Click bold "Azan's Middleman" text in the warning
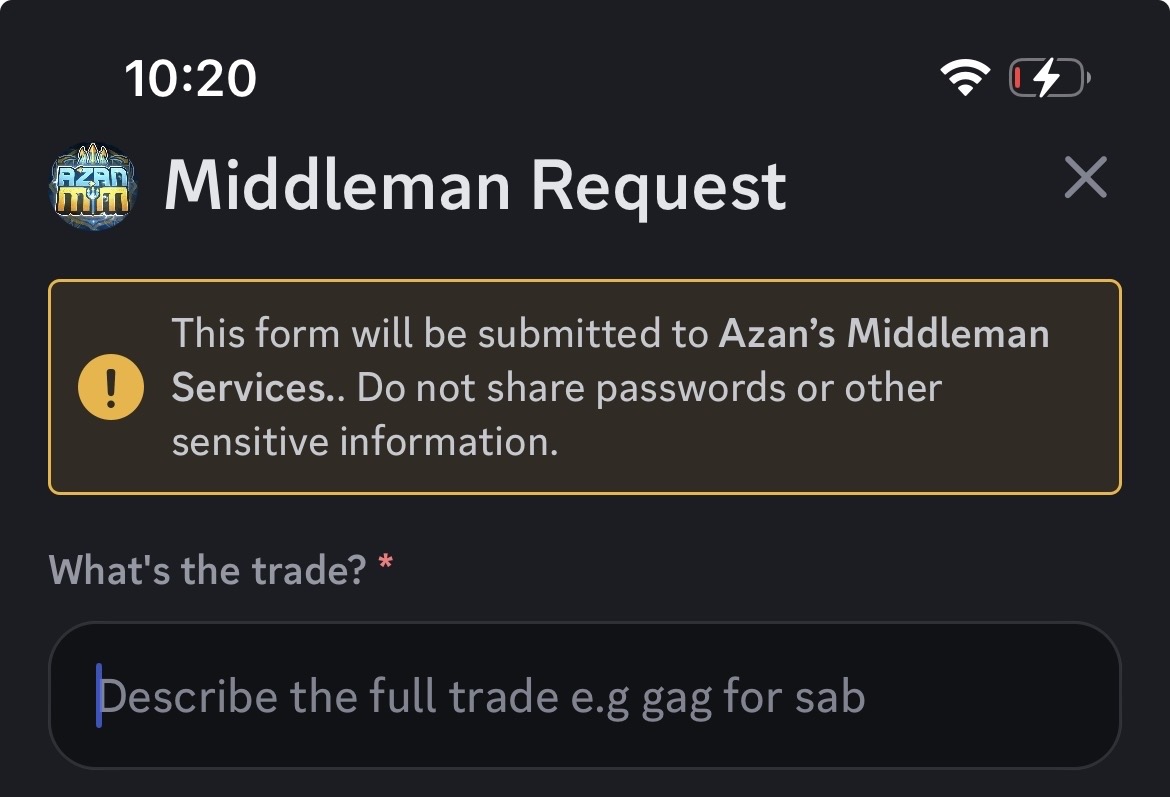The image size is (1170, 797). pyautogui.click(x=884, y=333)
